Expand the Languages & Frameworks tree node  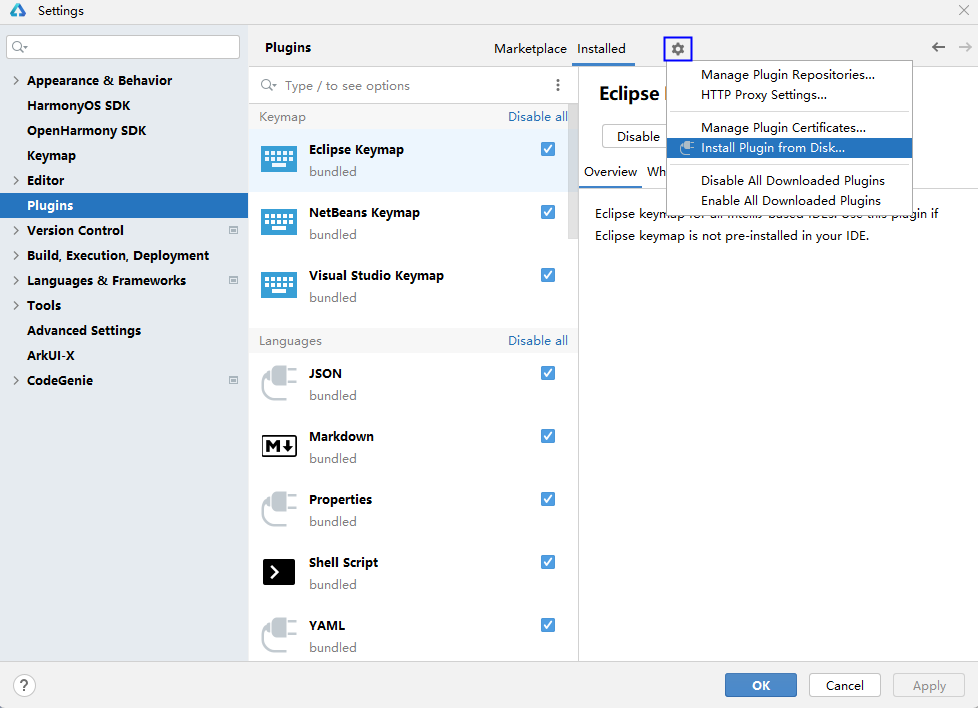coord(16,281)
